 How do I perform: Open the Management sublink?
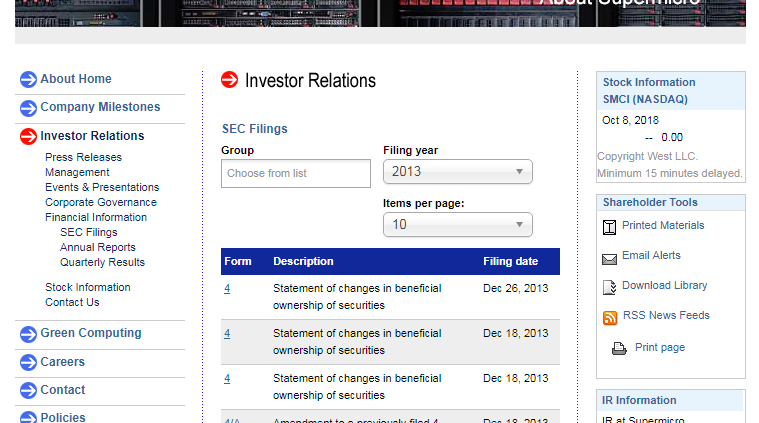tap(77, 172)
